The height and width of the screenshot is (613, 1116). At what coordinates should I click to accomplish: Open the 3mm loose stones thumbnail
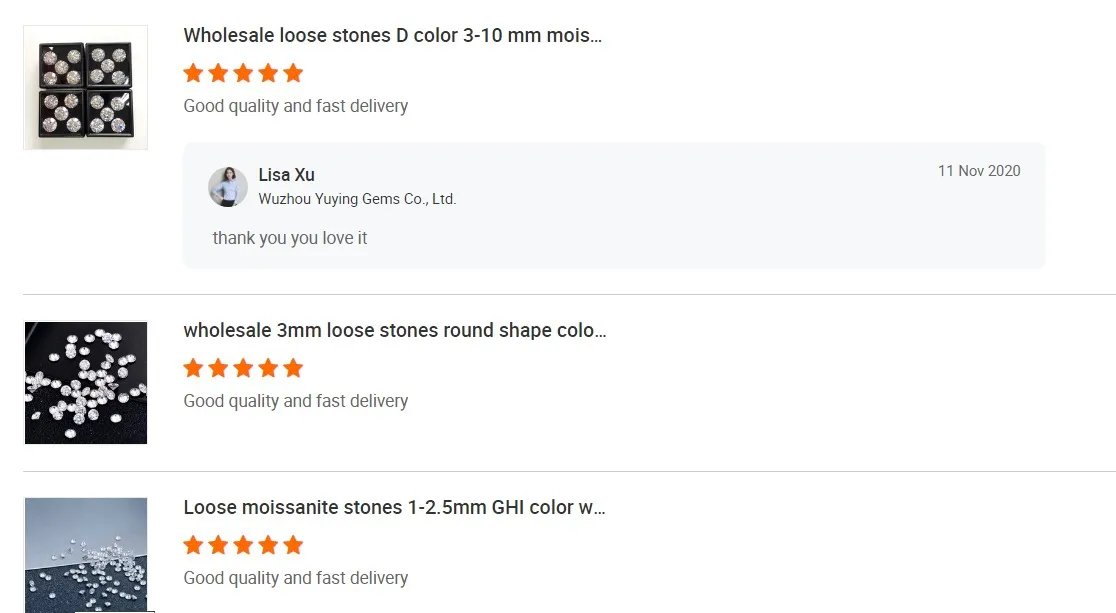(x=86, y=382)
